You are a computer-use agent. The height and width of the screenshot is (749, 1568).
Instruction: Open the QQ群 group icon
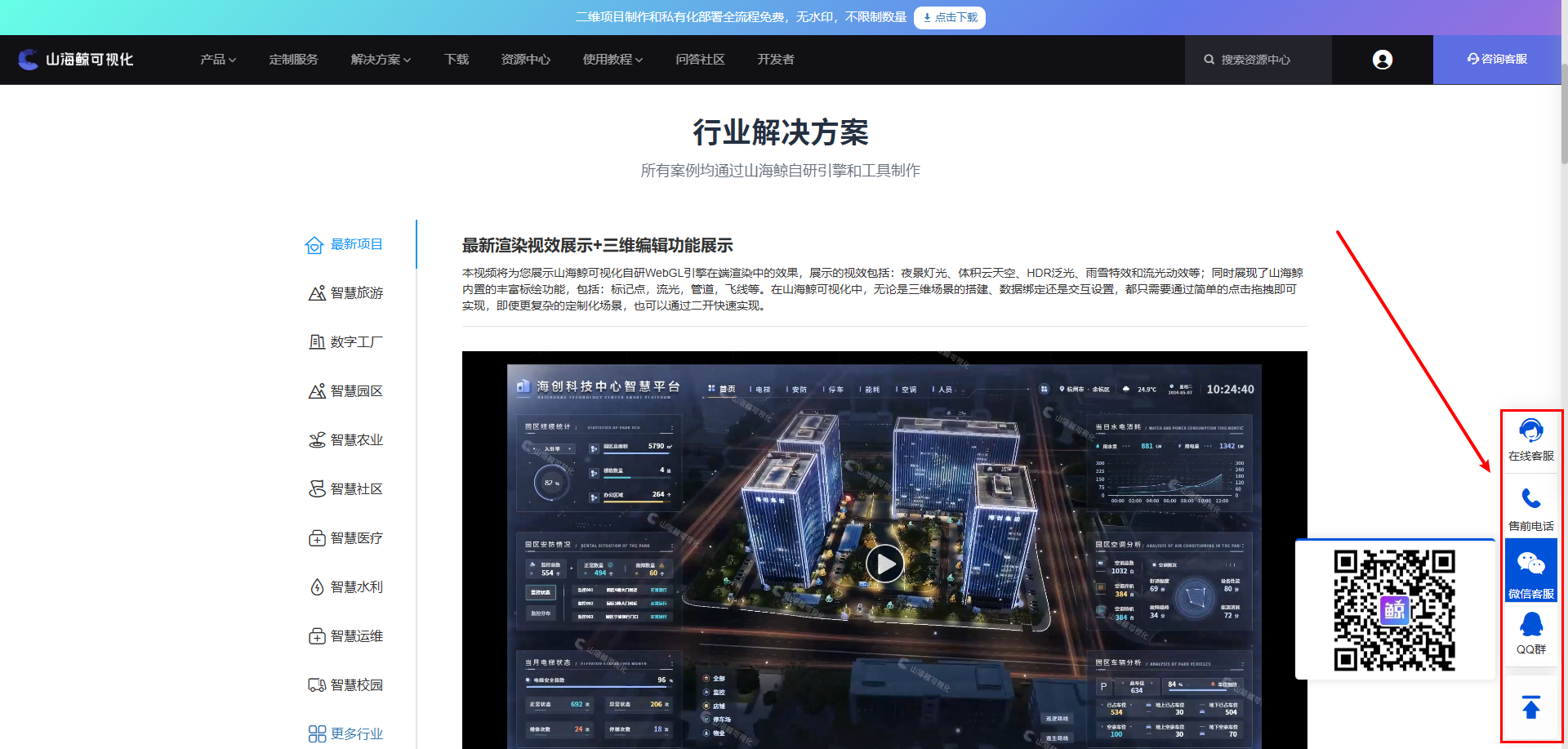tap(1531, 625)
